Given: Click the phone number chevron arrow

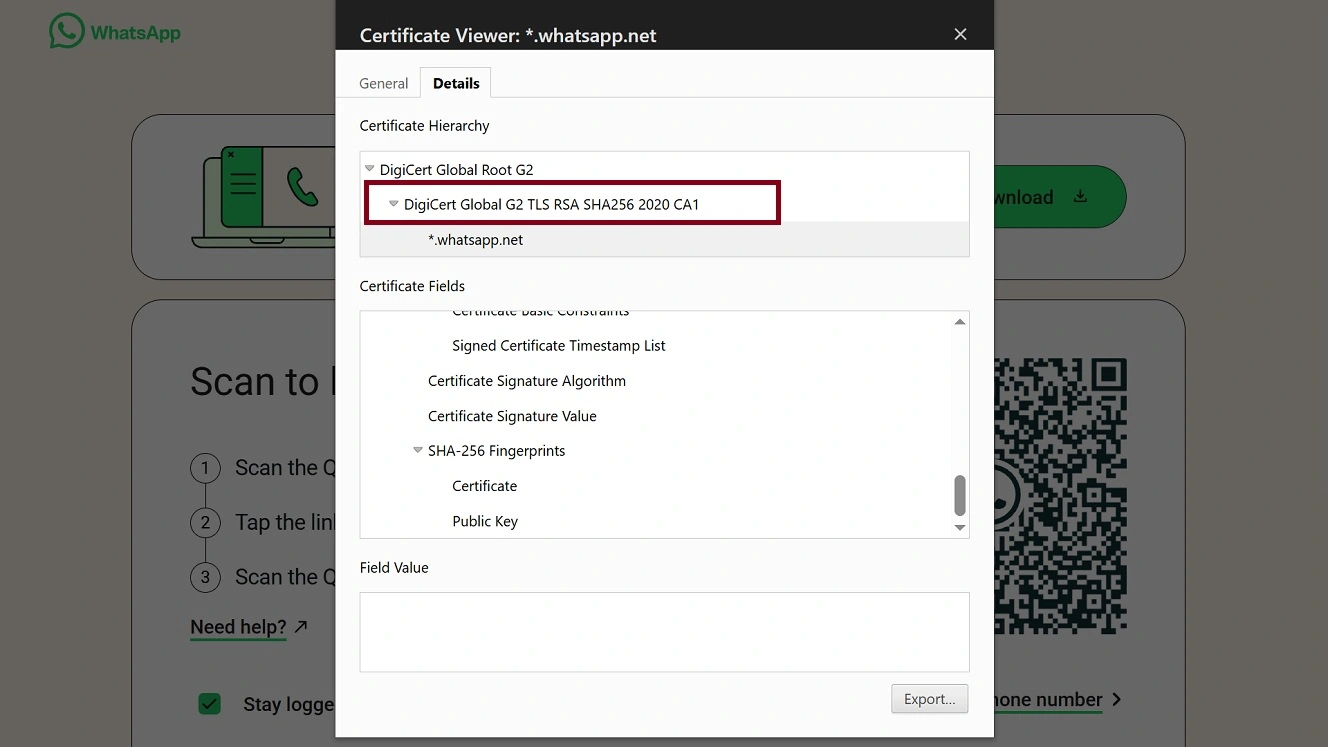Looking at the screenshot, I should click(1117, 700).
